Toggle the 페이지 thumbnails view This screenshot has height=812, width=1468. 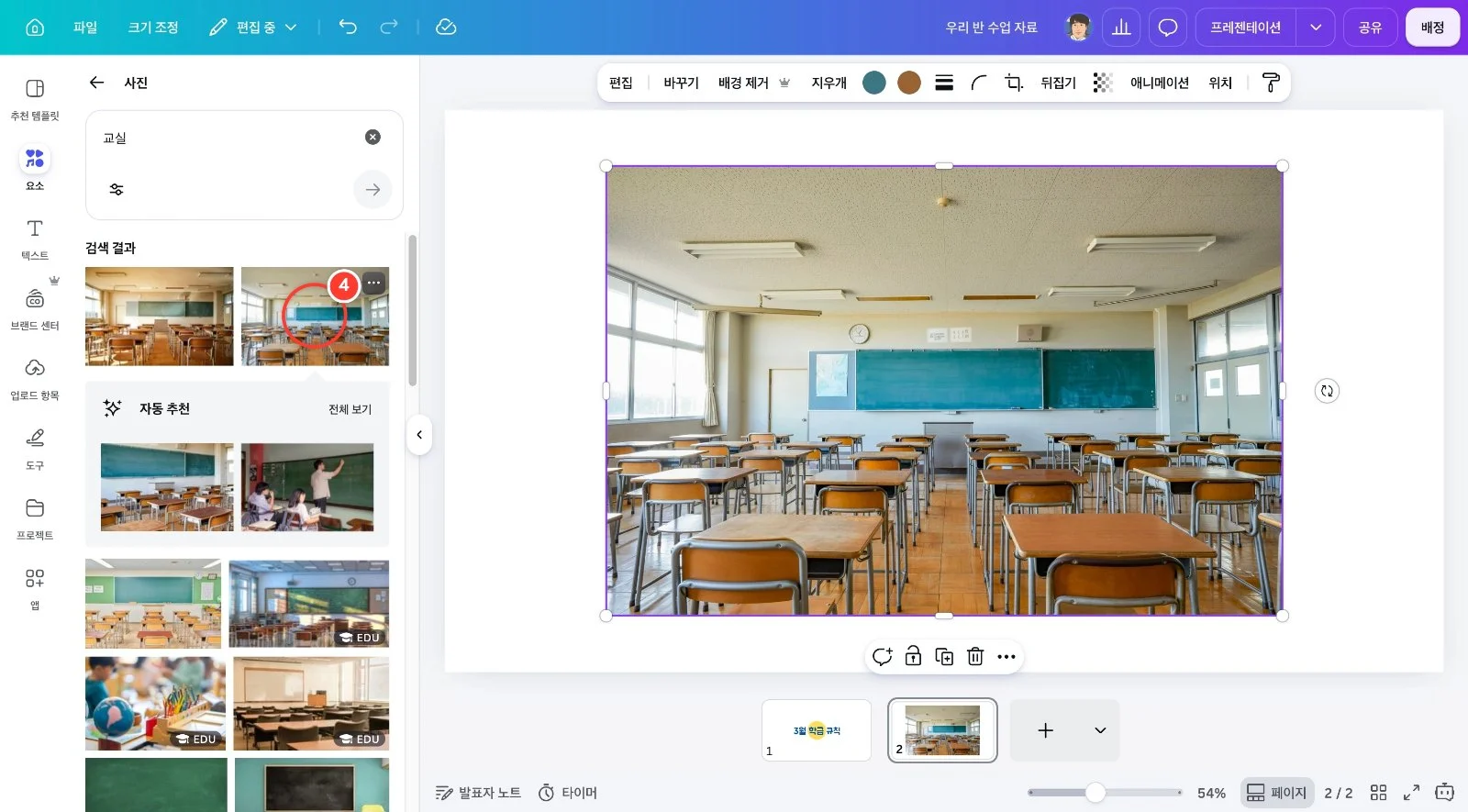[x=1277, y=793]
